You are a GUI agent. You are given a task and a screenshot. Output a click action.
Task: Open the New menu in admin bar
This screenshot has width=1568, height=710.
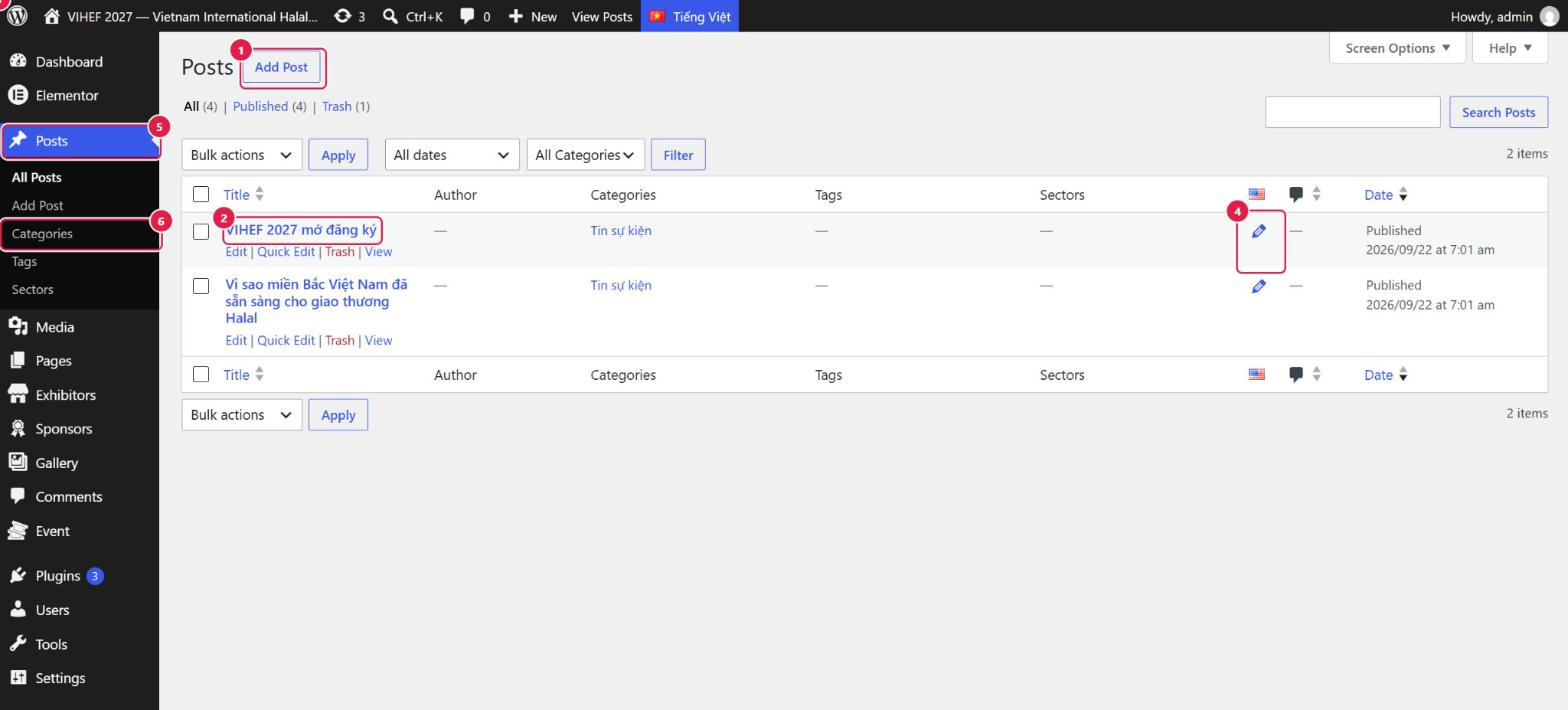[532, 16]
